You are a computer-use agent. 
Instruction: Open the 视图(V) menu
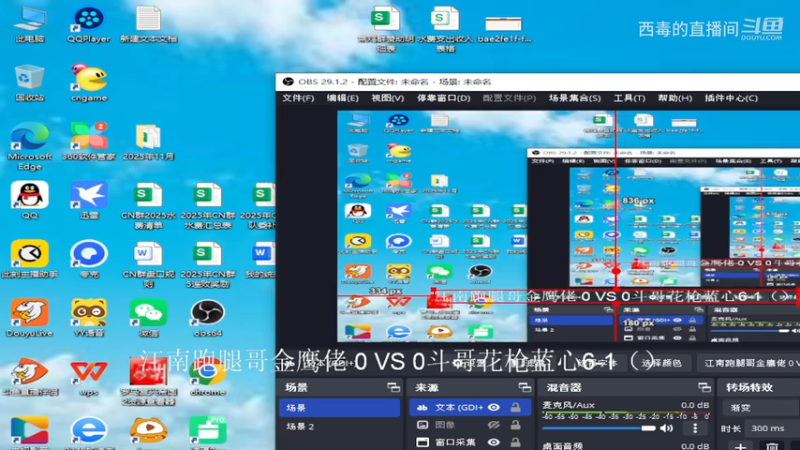pyautogui.click(x=388, y=98)
